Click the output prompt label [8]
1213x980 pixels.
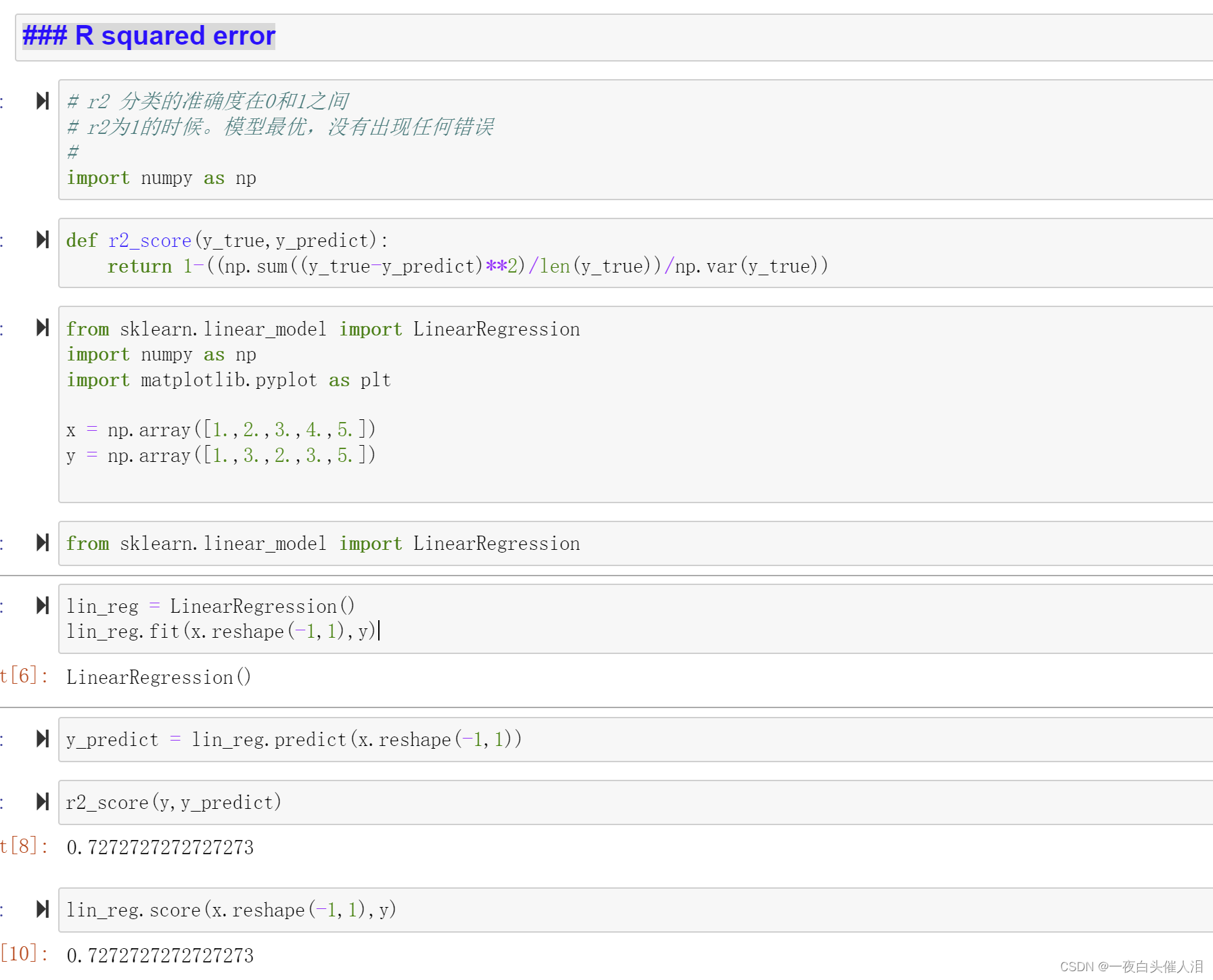(x=24, y=846)
